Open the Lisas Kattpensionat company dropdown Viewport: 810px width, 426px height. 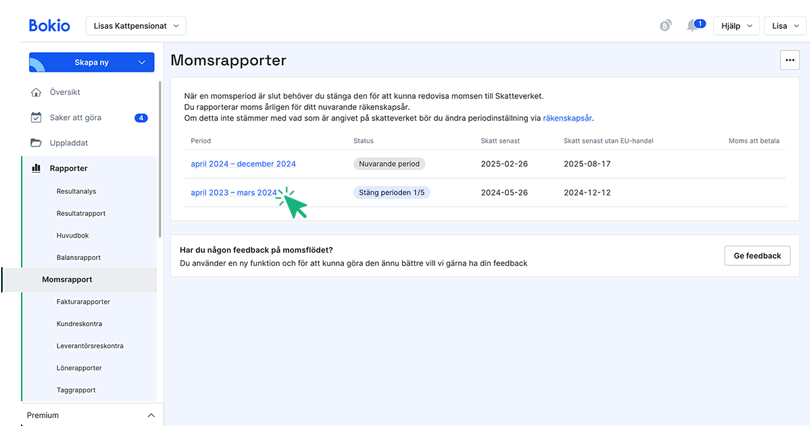(x=137, y=25)
